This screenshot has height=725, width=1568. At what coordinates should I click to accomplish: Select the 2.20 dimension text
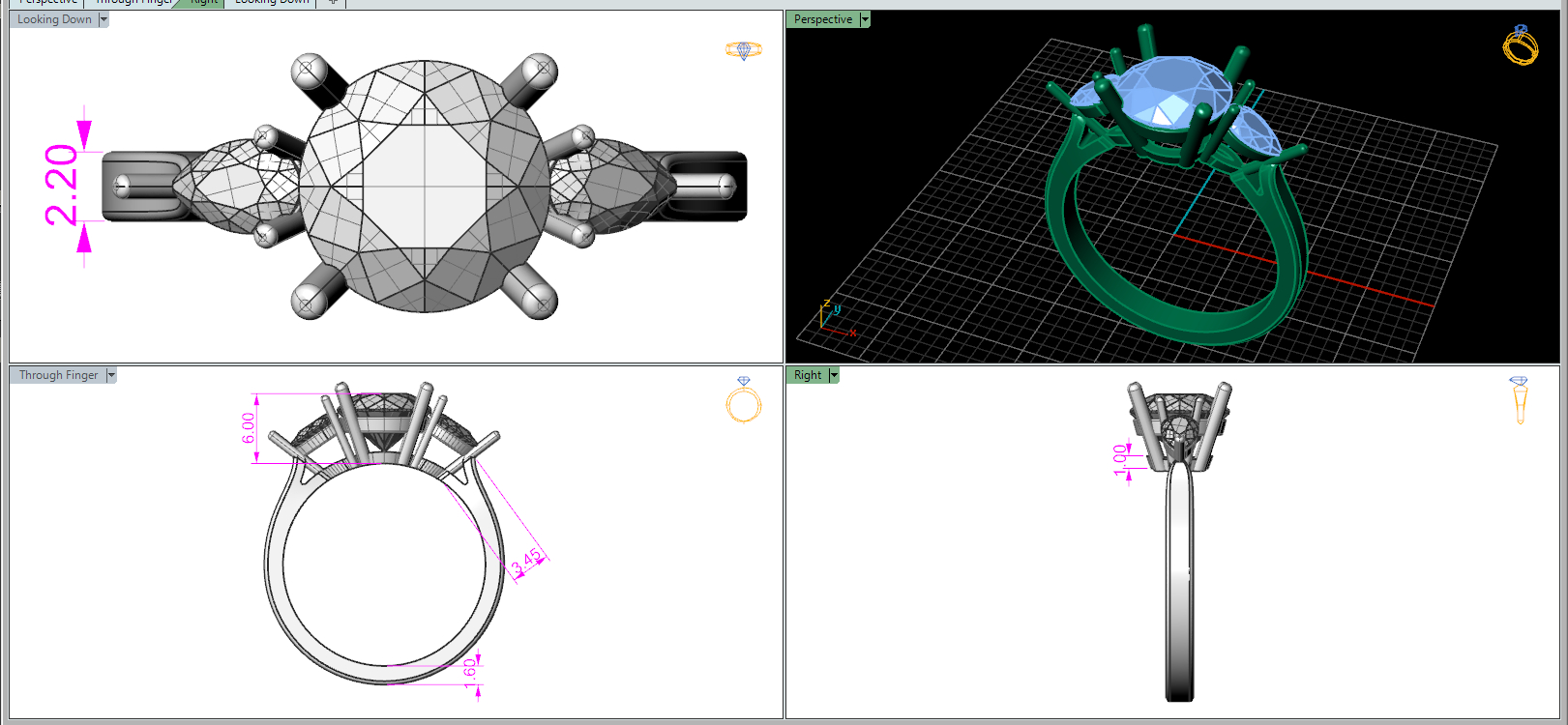[61, 185]
